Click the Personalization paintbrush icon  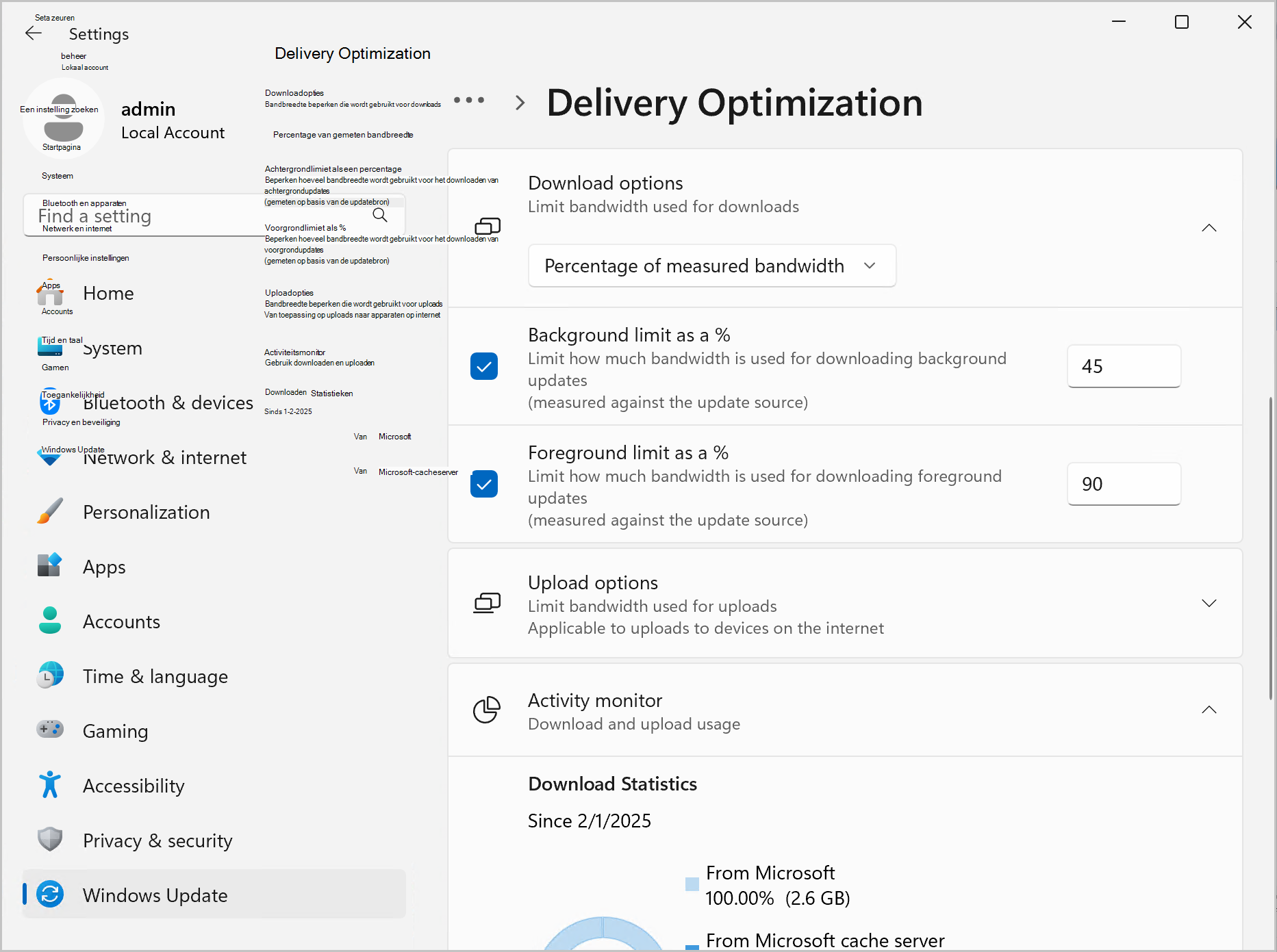[50, 512]
